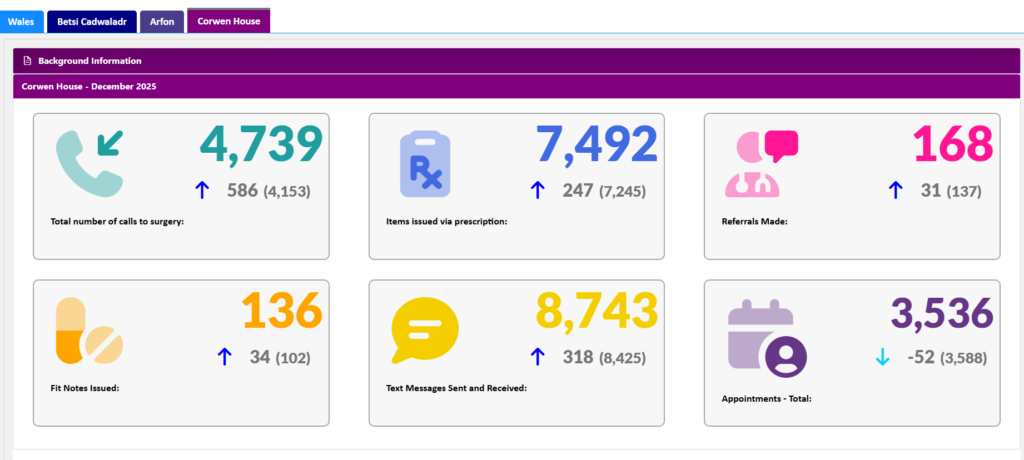Switch to the Wales tab
This screenshot has height=460, width=1024.
click(x=20, y=20)
